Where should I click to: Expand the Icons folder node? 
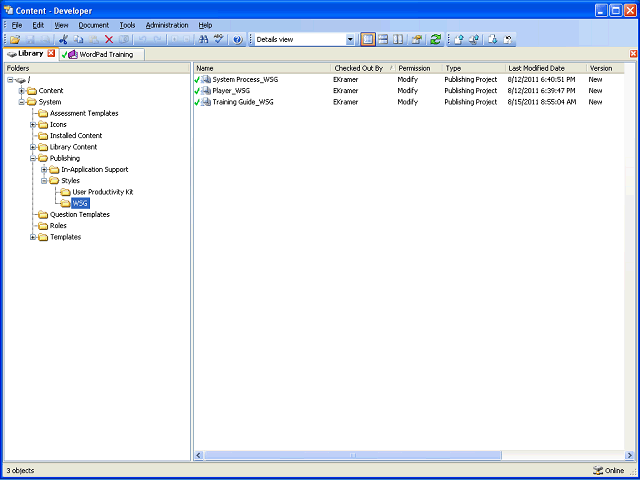pyautogui.click(x=33, y=124)
